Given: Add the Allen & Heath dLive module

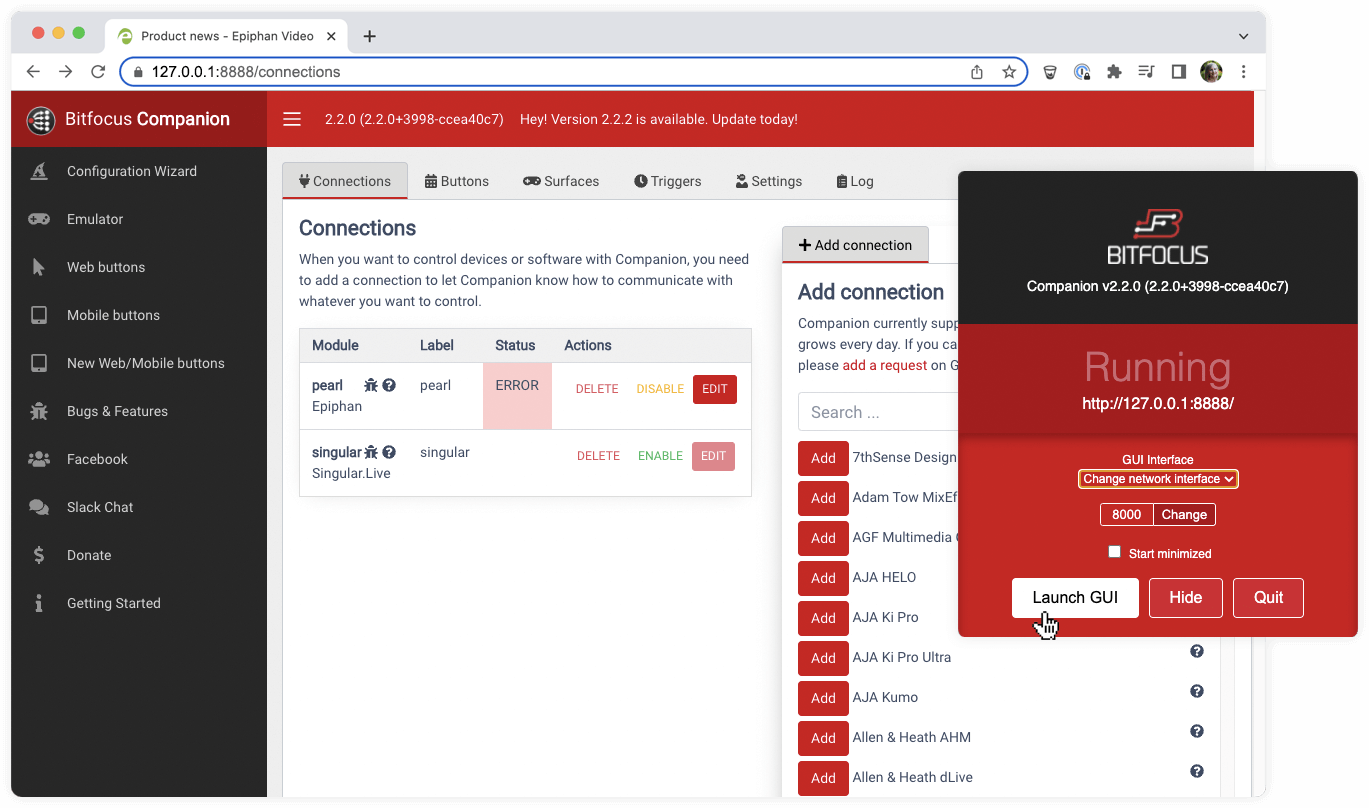Looking at the screenshot, I should (823, 778).
